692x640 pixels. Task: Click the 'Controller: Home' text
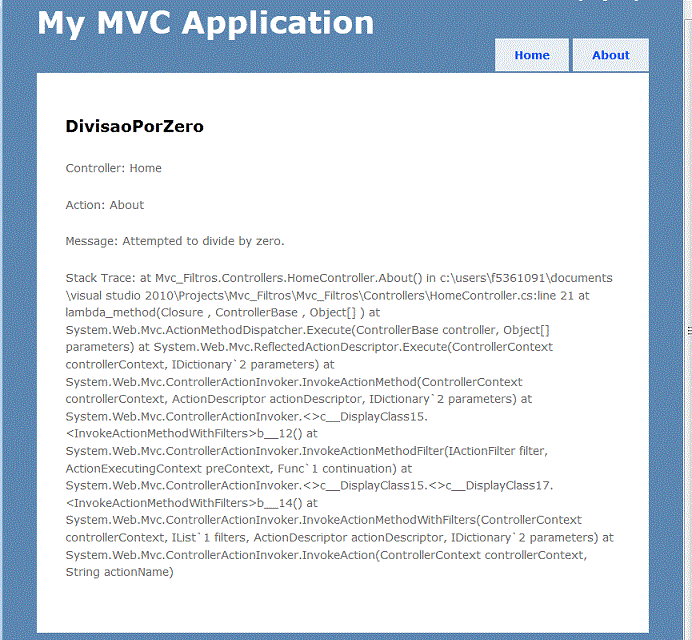pyautogui.click(x=113, y=168)
